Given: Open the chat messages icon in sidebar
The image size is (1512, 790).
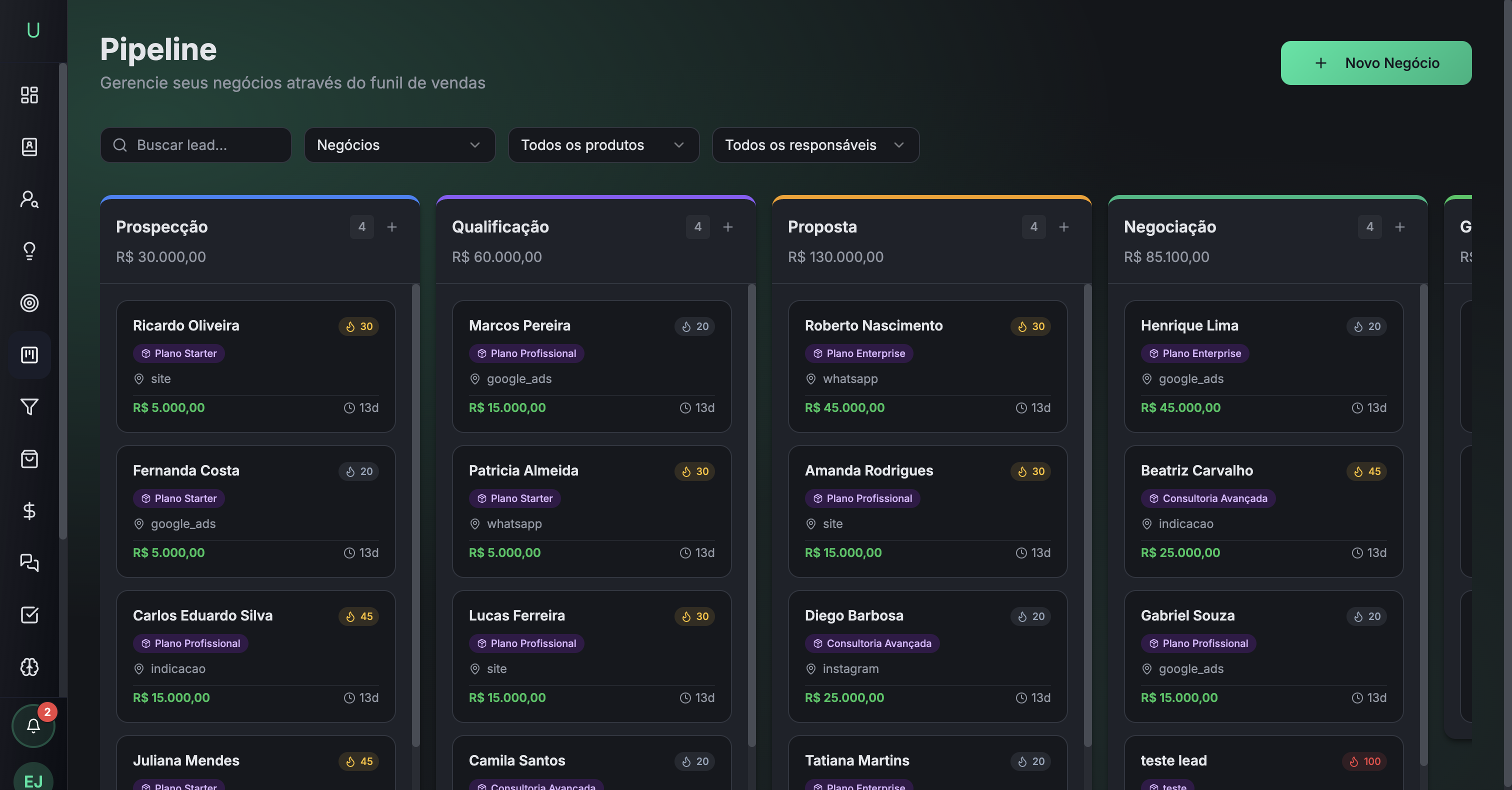Looking at the screenshot, I should (x=29, y=562).
